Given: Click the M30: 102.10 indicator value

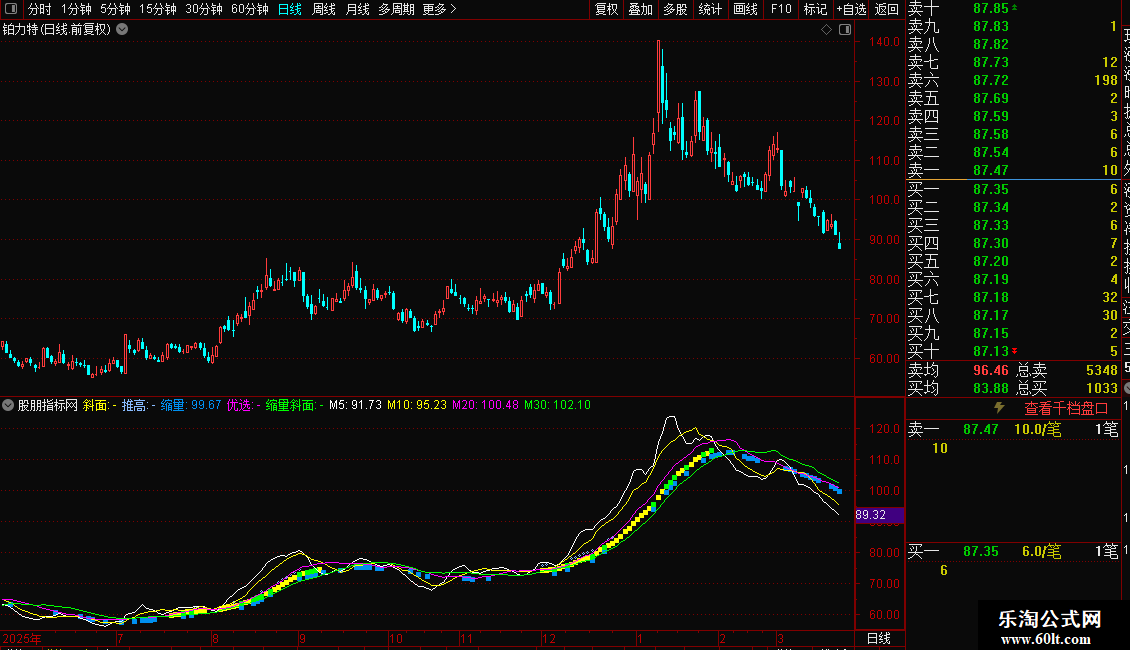Looking at the screenshot, I should click(557, 405).
